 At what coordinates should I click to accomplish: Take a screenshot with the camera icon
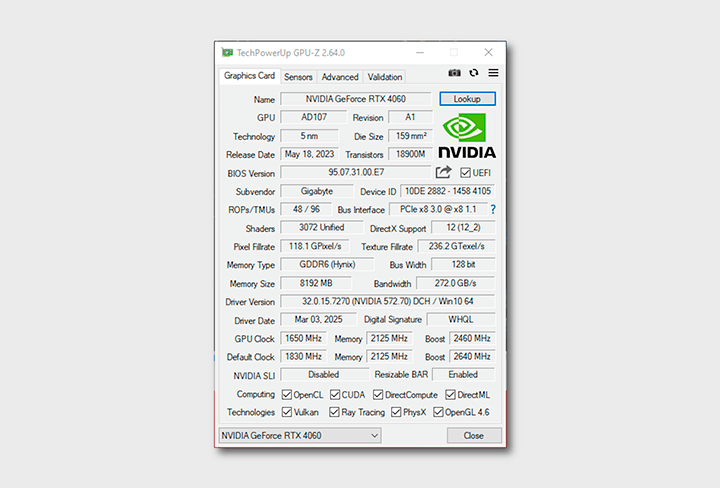click(454, 73)
